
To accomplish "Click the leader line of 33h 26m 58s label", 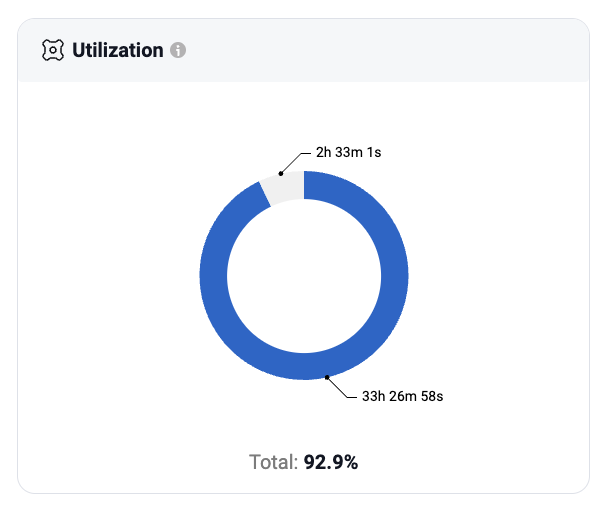I will [x=342, y=389].
